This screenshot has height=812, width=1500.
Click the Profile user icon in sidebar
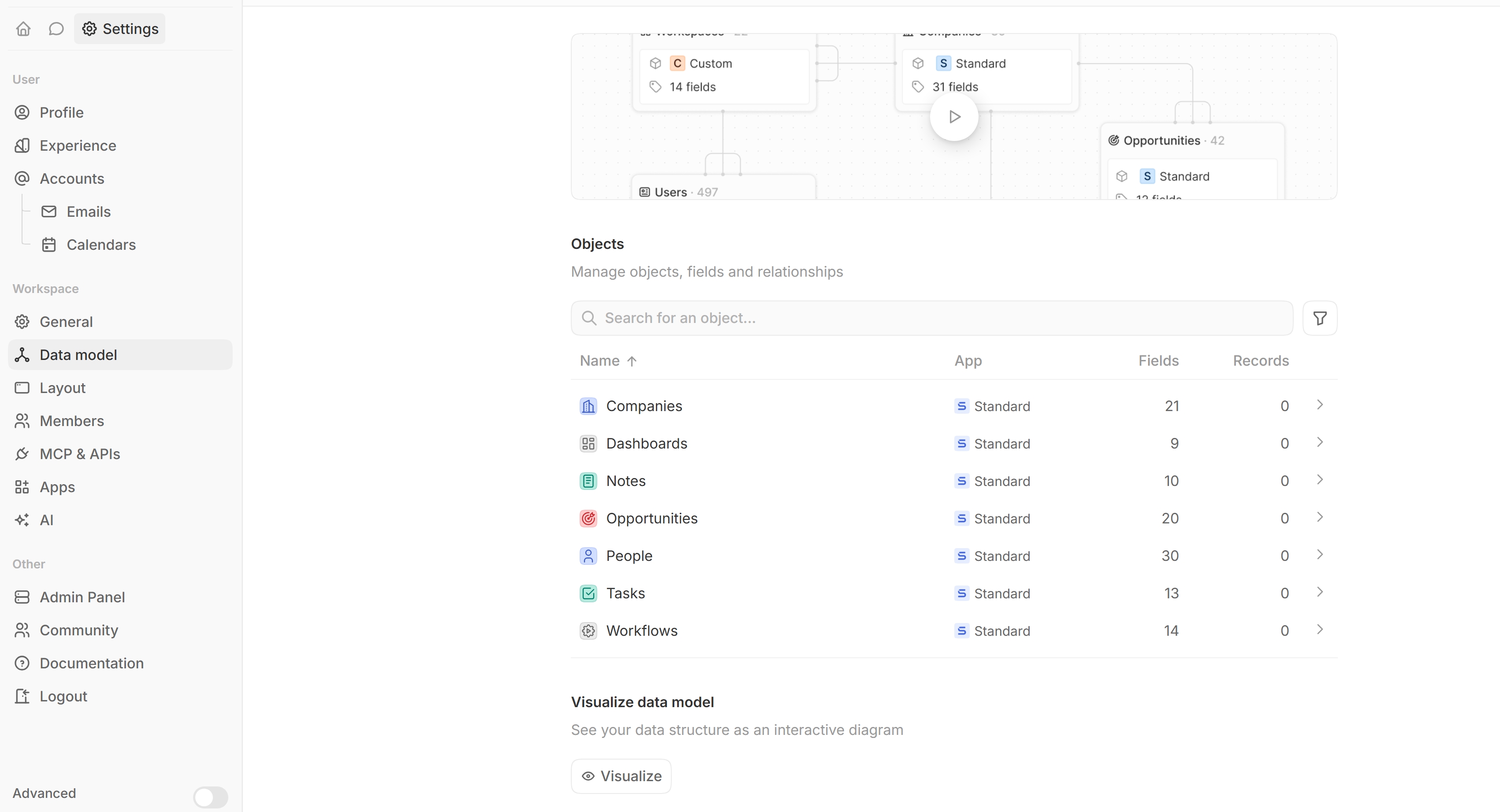pos(22,112)
